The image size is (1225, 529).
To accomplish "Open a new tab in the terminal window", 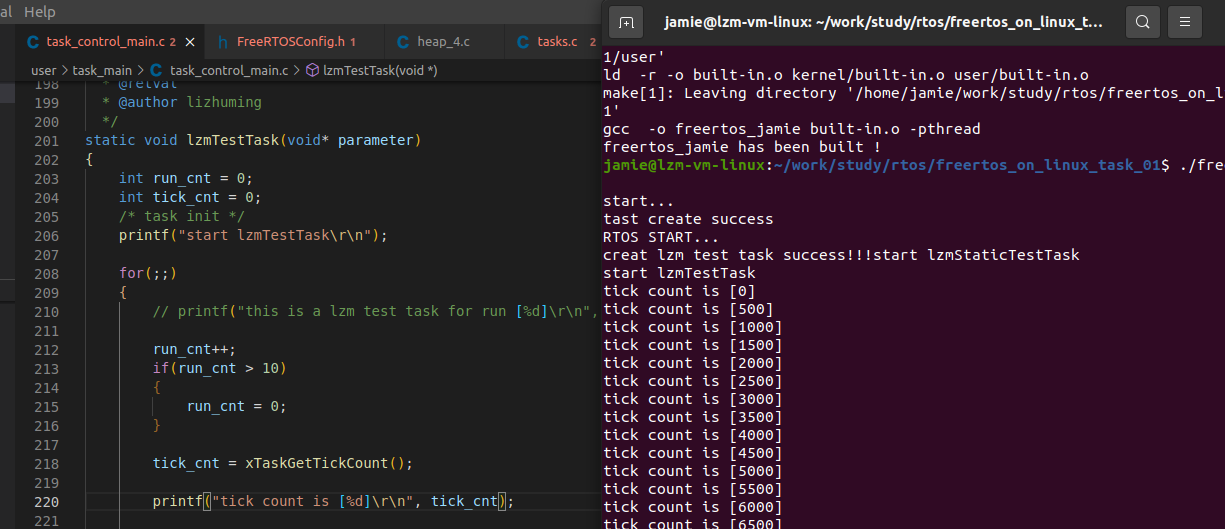I will pos(626,21).
